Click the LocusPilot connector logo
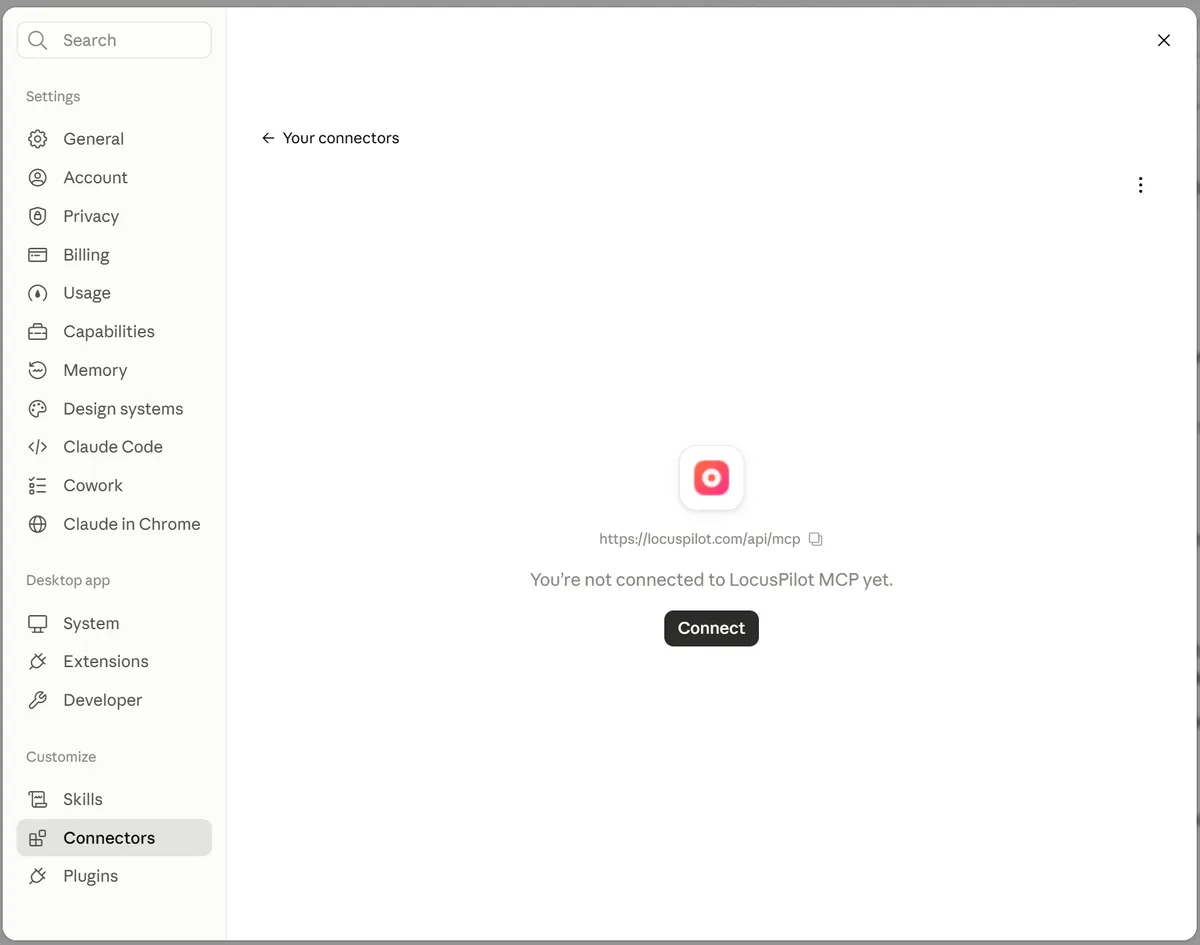This screenshot has height=945, width=1200. click(711, 478)
